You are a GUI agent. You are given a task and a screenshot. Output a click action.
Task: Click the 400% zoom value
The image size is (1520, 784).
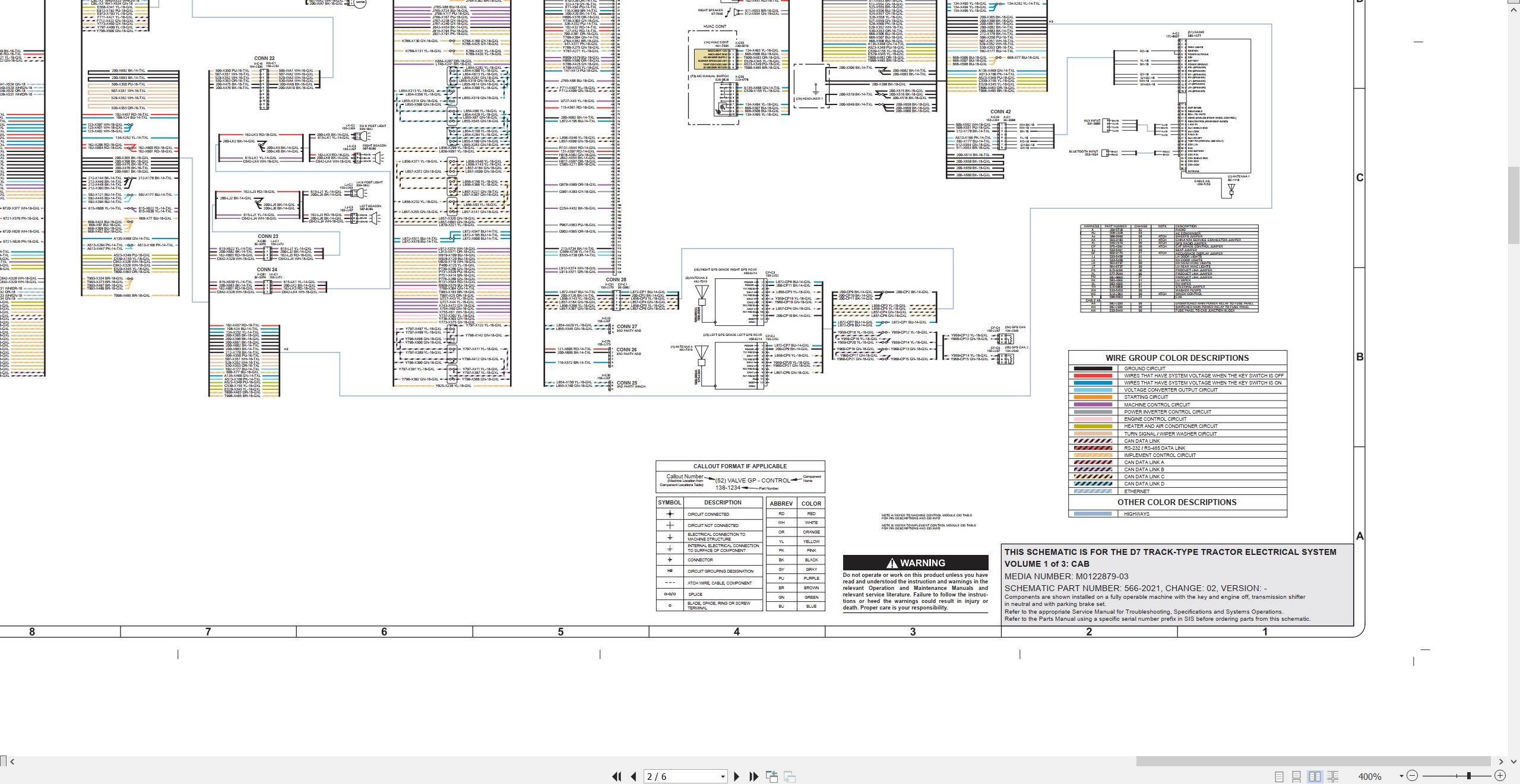1369,776
